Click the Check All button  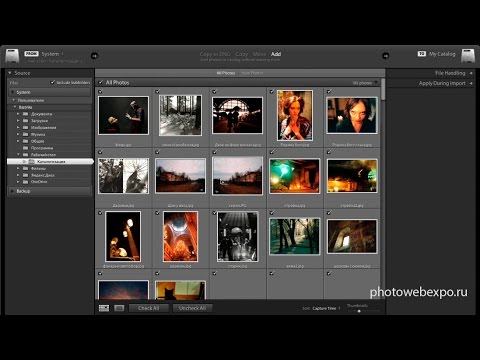(149, 308)
